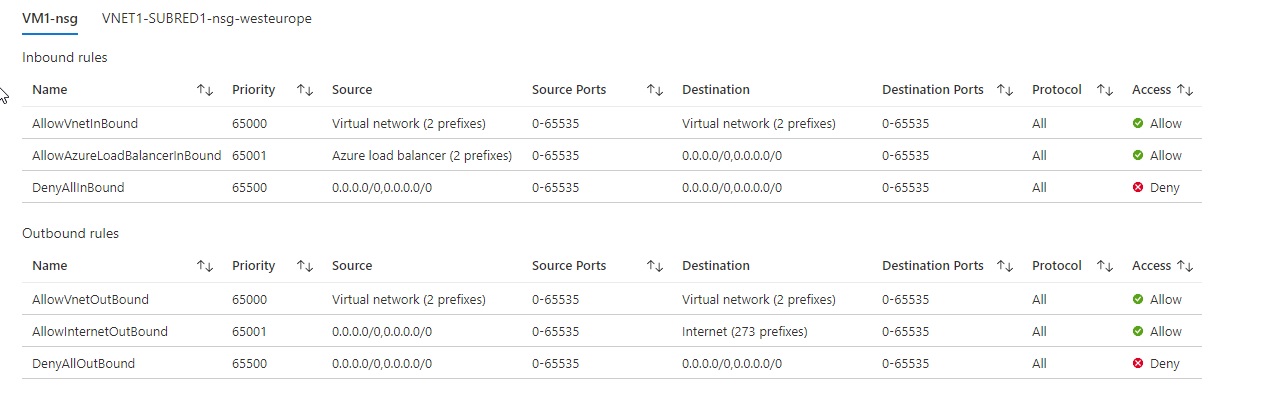Sort inbound rules by Source Ports arrows

655,90
